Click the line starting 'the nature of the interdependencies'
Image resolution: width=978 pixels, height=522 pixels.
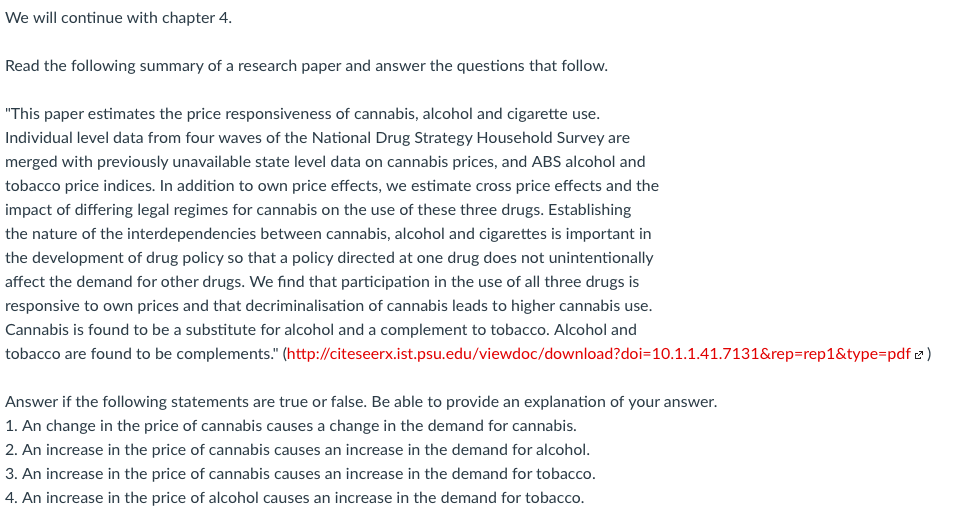click(328, 234)
